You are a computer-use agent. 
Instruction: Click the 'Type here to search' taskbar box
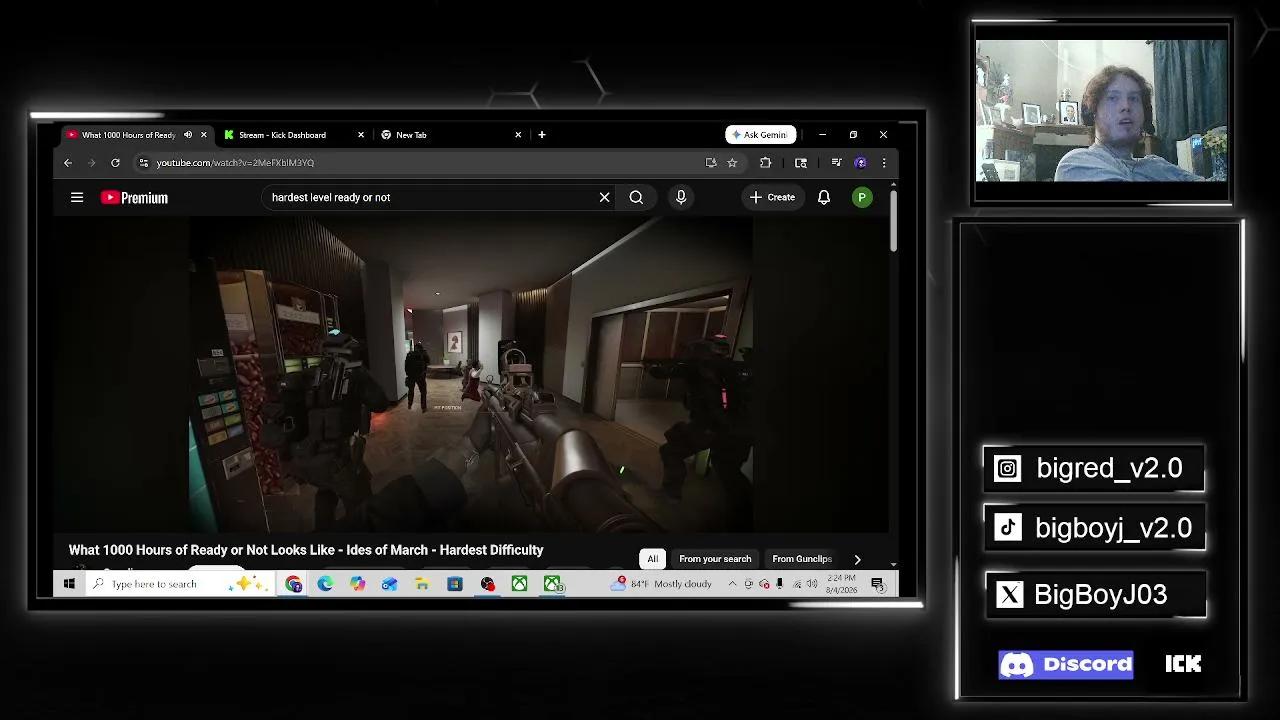click(180, 584)
